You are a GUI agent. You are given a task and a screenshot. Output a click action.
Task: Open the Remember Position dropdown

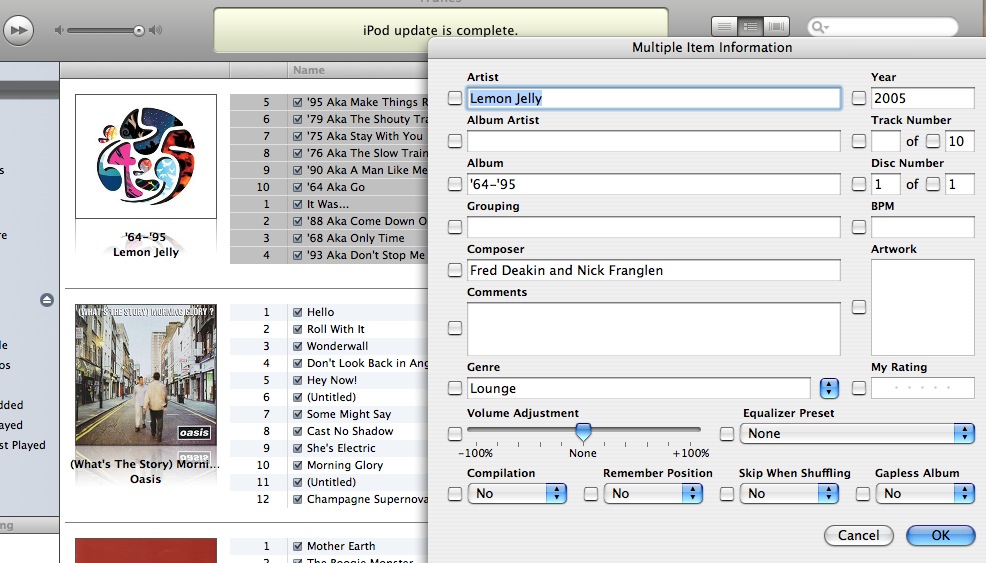[x=653, y=493]
